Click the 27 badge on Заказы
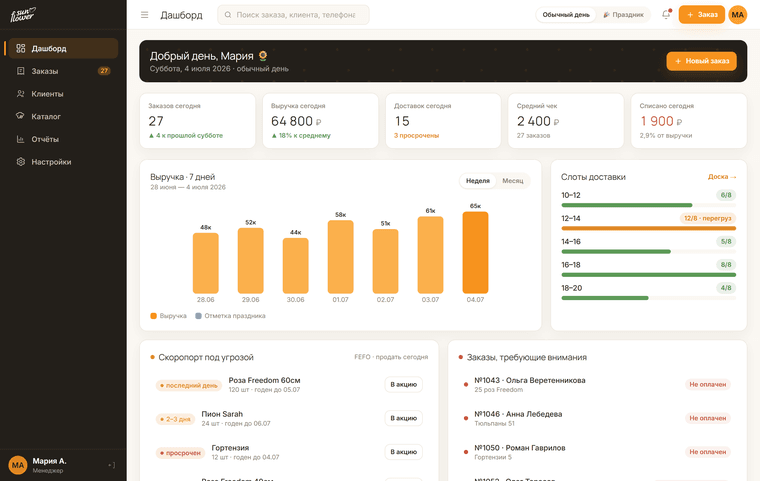The width and height of the screenshot is (760, 481). [x=104, y=71]
